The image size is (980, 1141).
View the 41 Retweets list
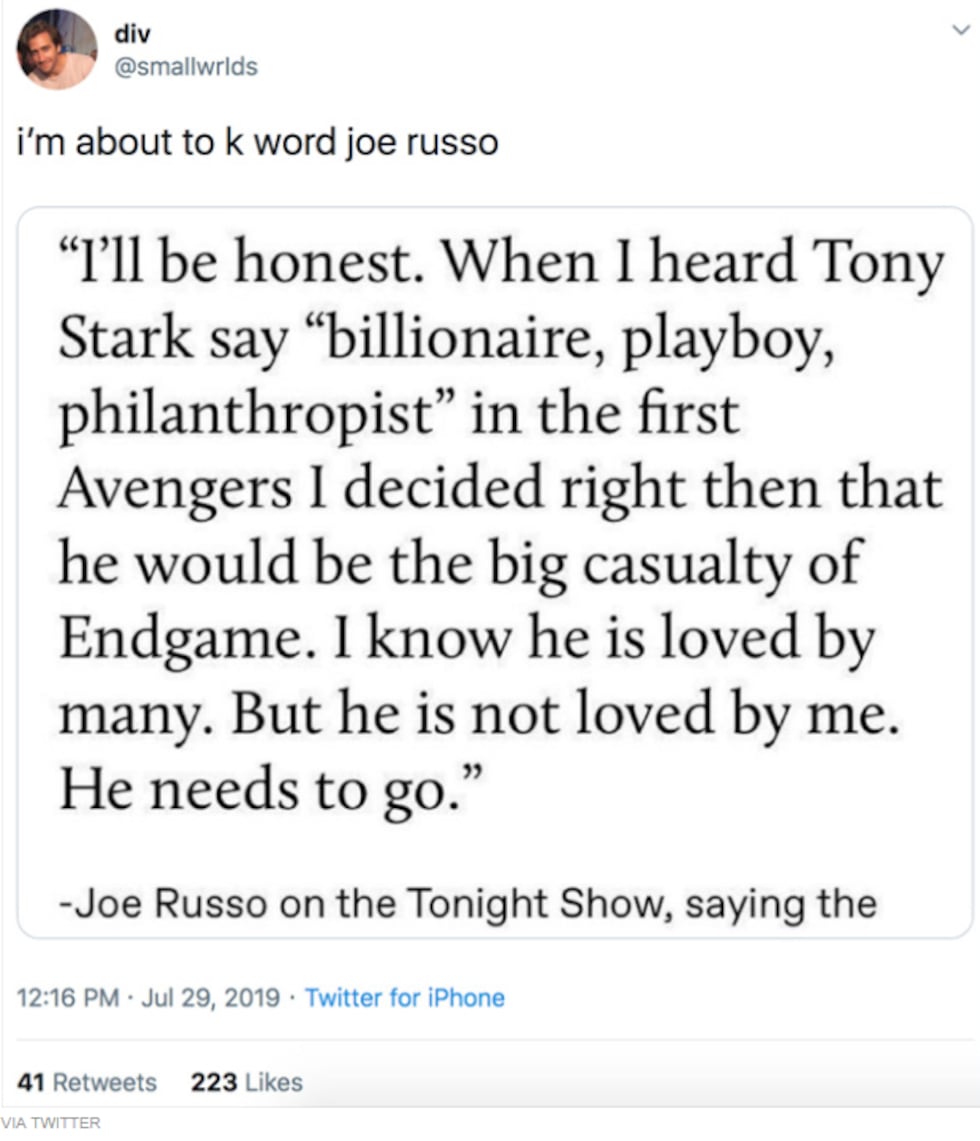pos(88,1082)
